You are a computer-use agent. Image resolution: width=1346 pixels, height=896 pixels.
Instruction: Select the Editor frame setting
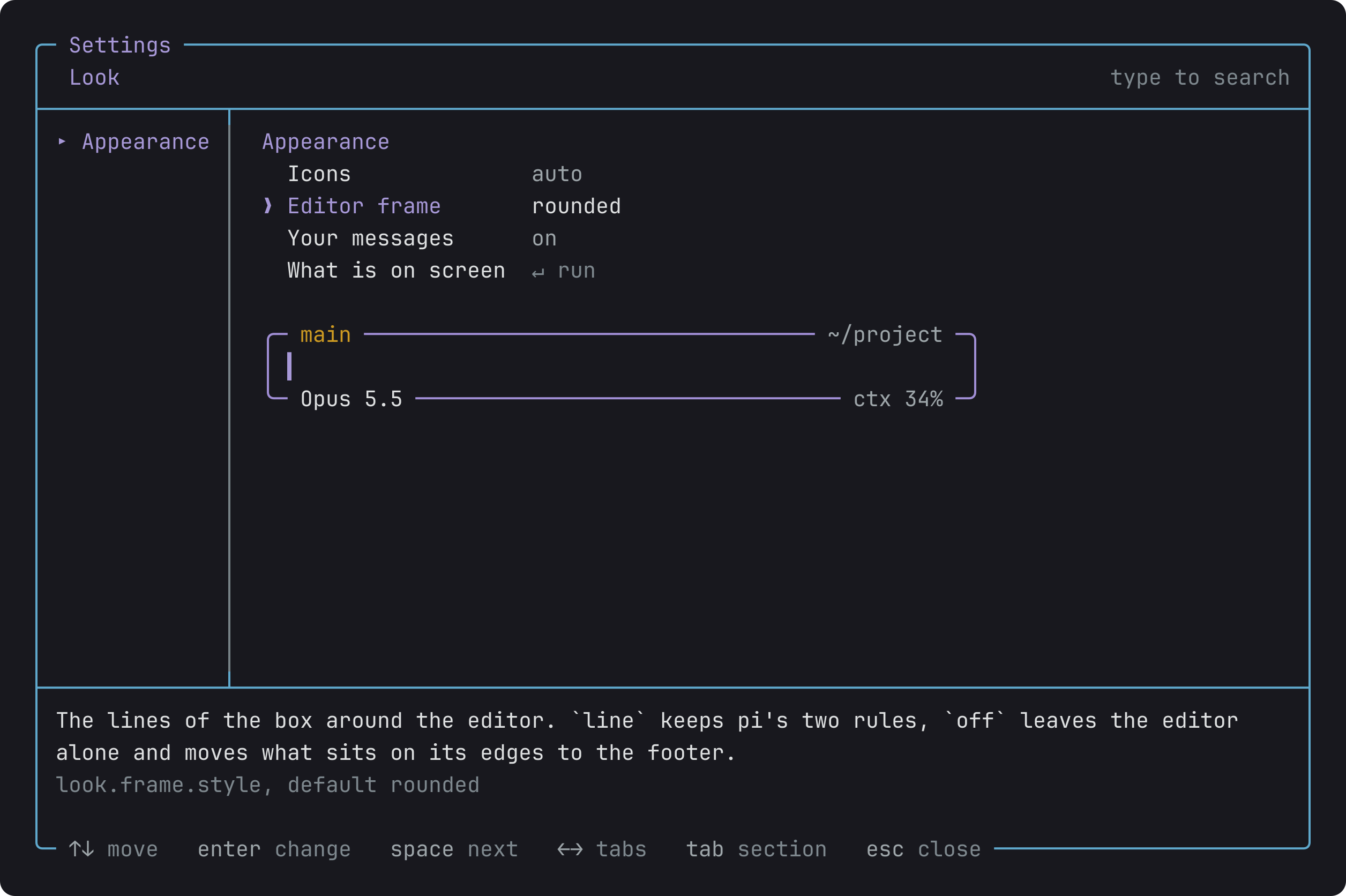pyautogui.click(x=364, y=206)
